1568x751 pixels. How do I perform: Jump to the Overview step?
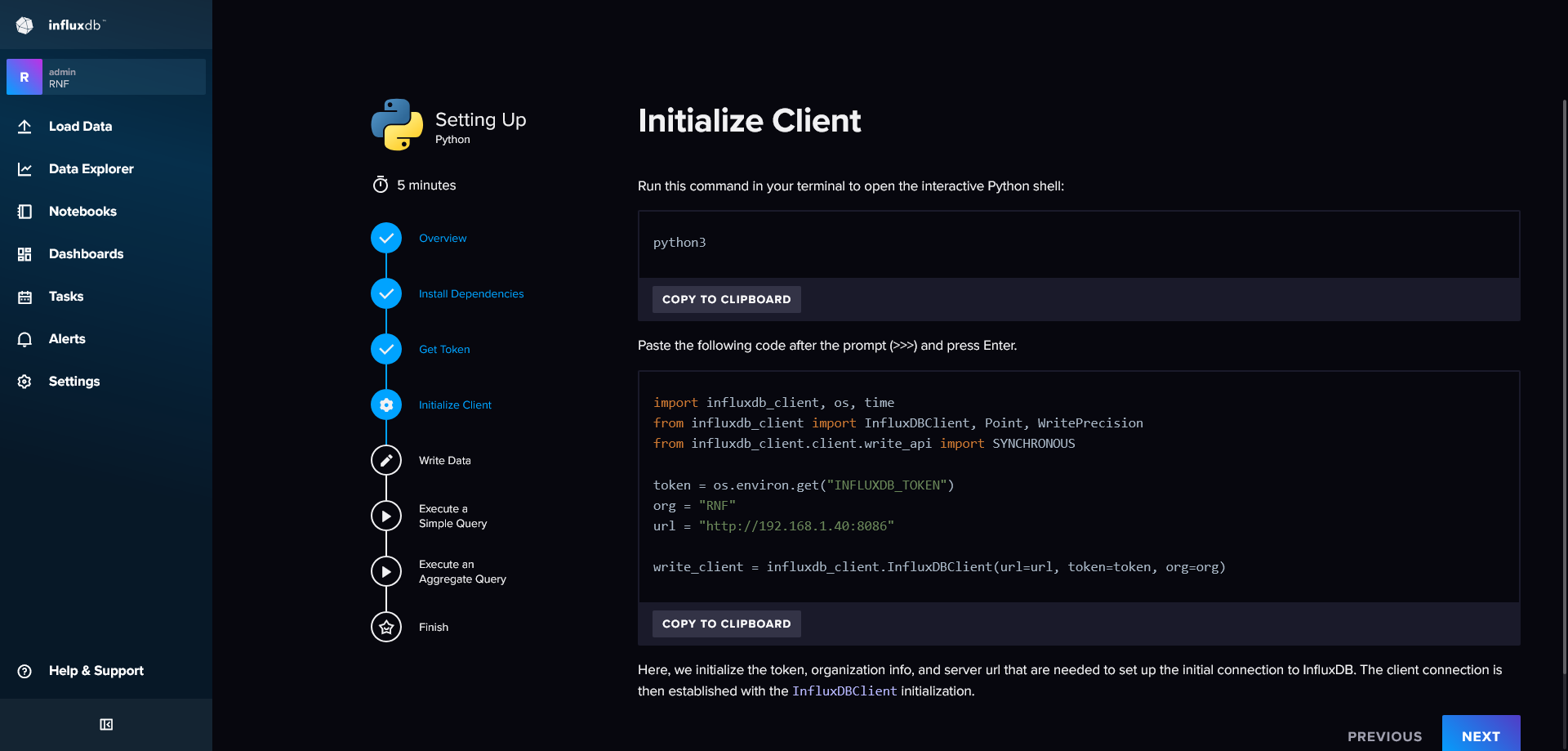pos(443,239)
